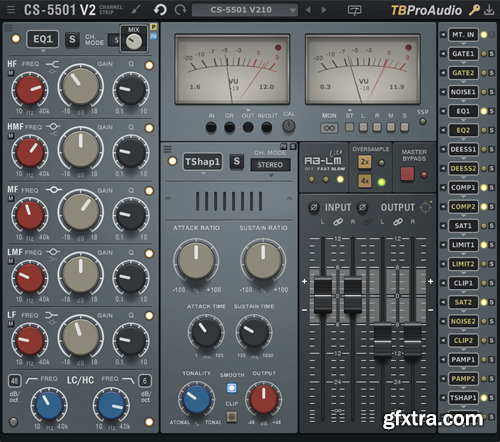
Task: Toggle the LMF band enable LED
Action: tap(149, 253)
